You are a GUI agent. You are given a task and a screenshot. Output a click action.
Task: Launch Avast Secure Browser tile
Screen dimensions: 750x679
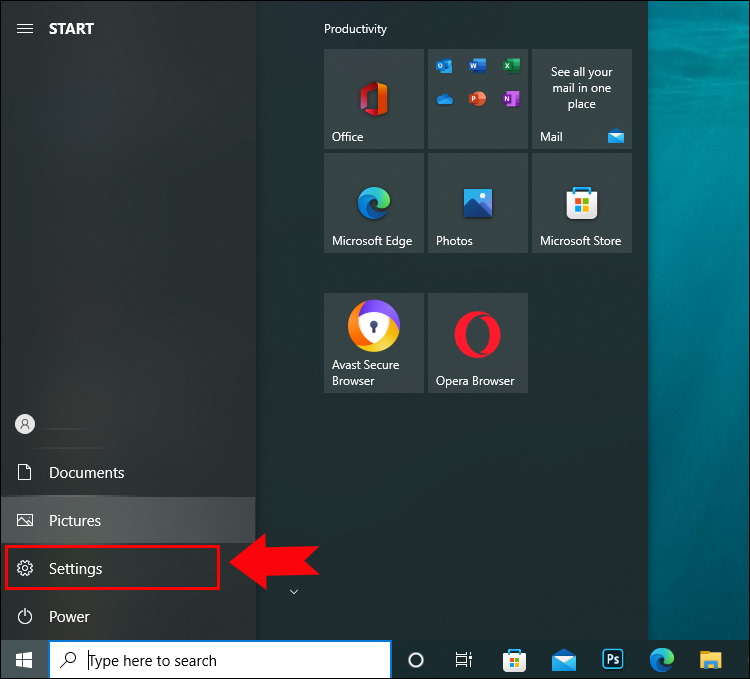coord(374,343)
